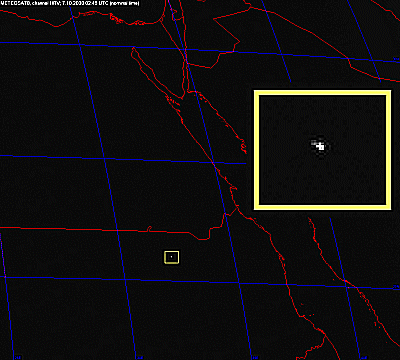The image size is (400, 360).
Task: Click the small bump in horizontal red border
Action: click(x=149, y=229)
